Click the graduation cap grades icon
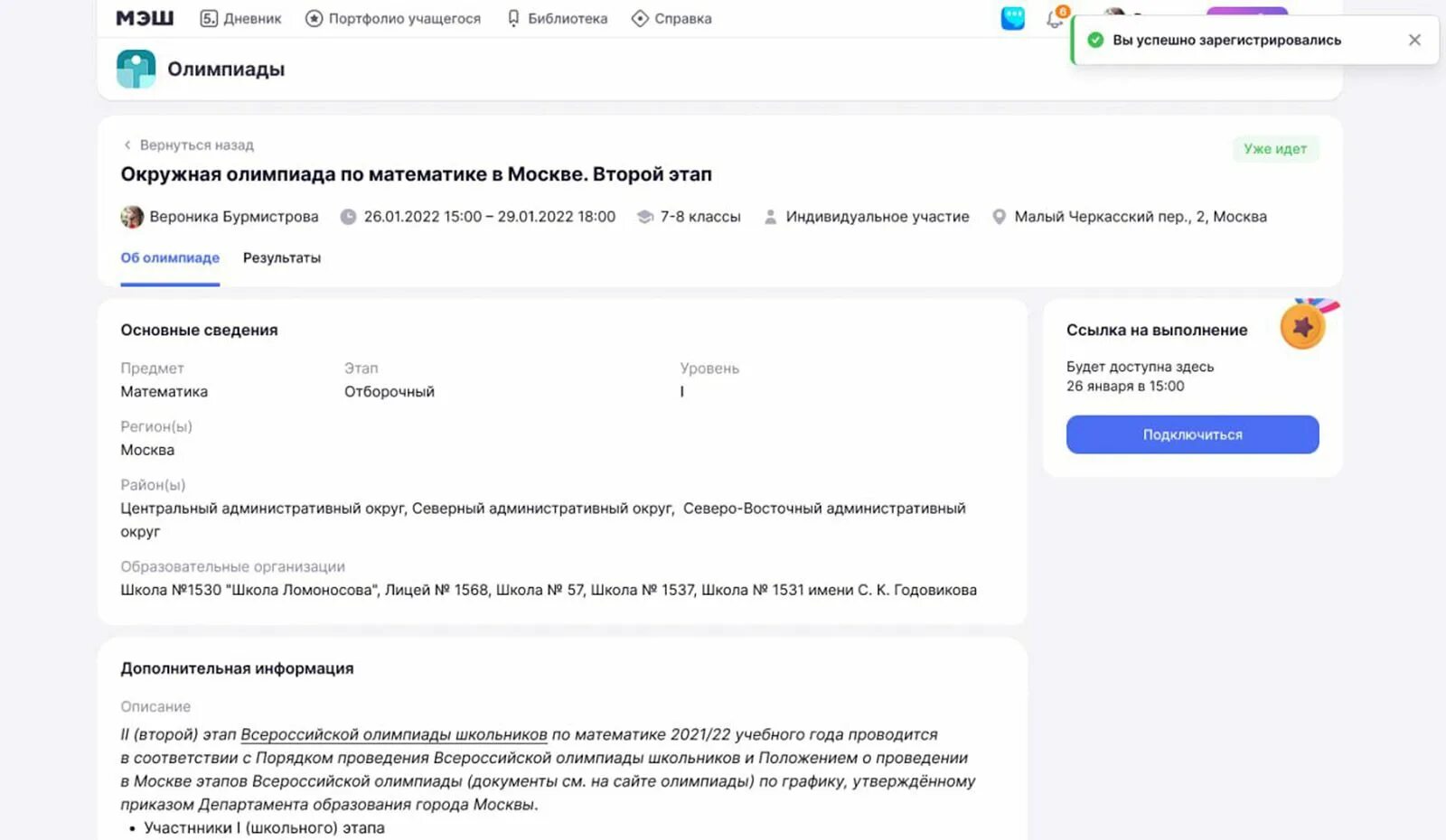This screenshot has width=1446, height=840. [x=645, y=217]
